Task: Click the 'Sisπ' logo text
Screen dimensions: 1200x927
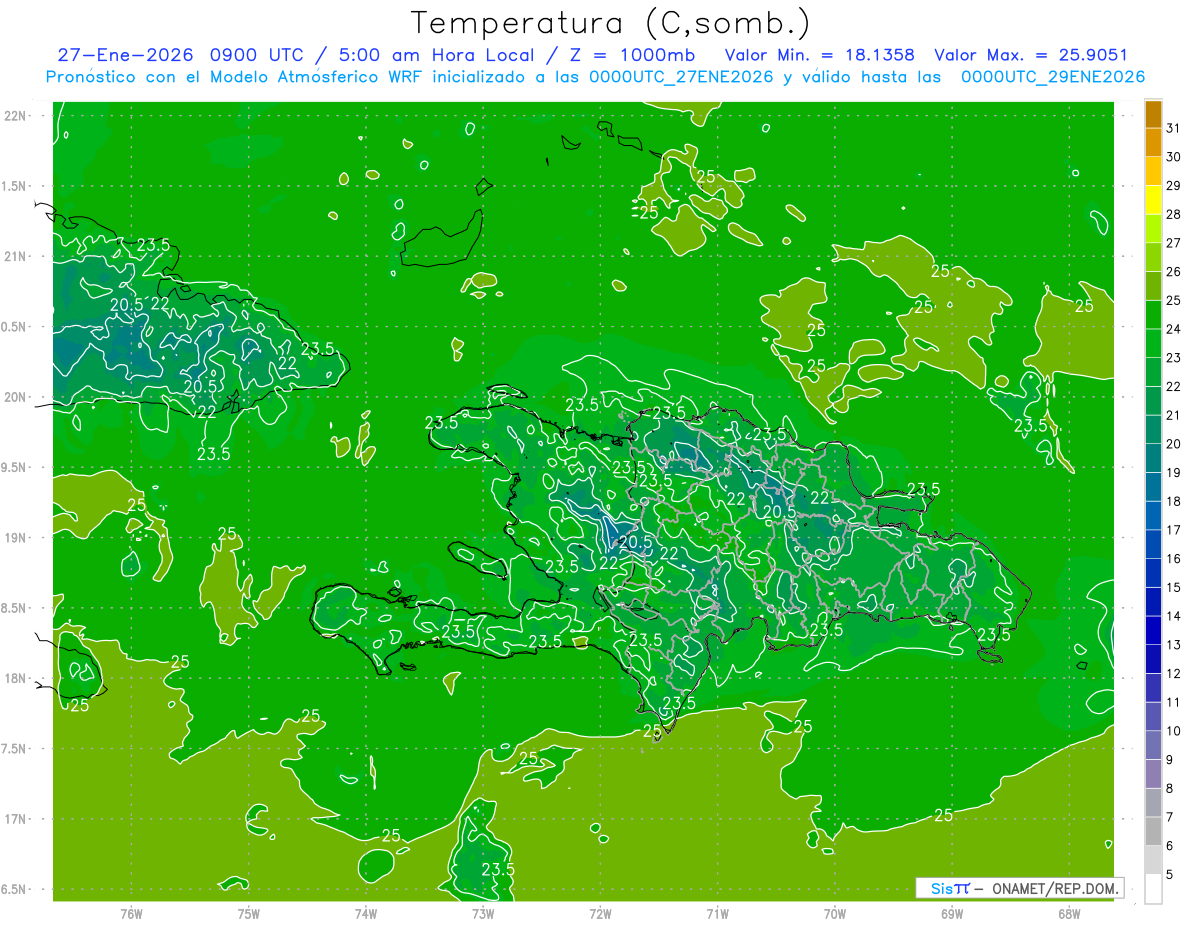Action: [950, 888]
